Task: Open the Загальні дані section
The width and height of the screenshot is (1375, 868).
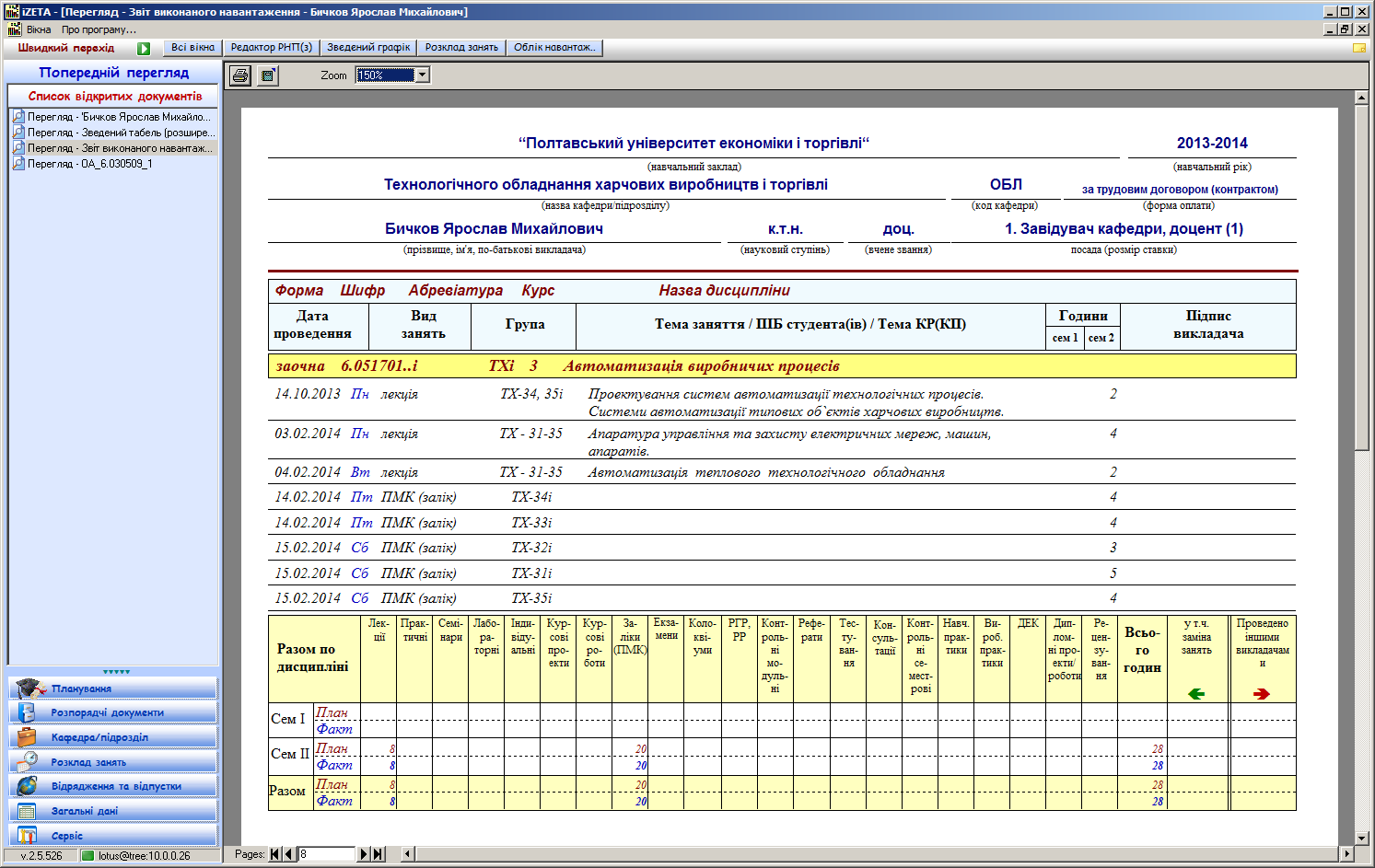Action: [x=113, y=811]
